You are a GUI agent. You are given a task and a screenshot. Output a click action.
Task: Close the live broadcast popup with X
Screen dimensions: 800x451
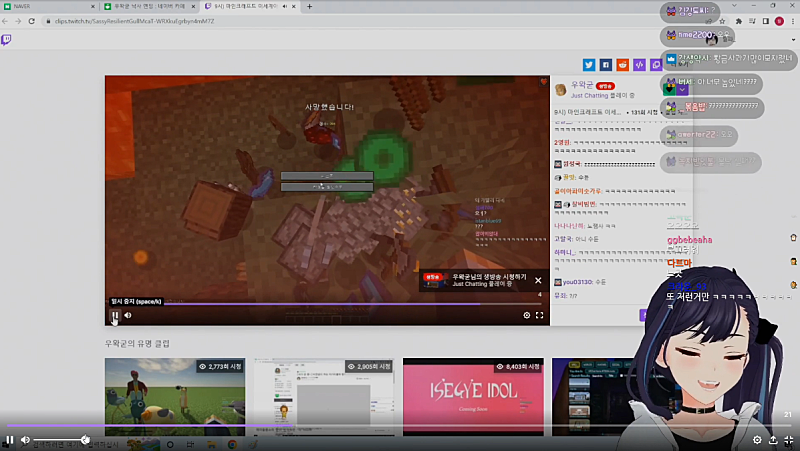(x=538, y=280)
